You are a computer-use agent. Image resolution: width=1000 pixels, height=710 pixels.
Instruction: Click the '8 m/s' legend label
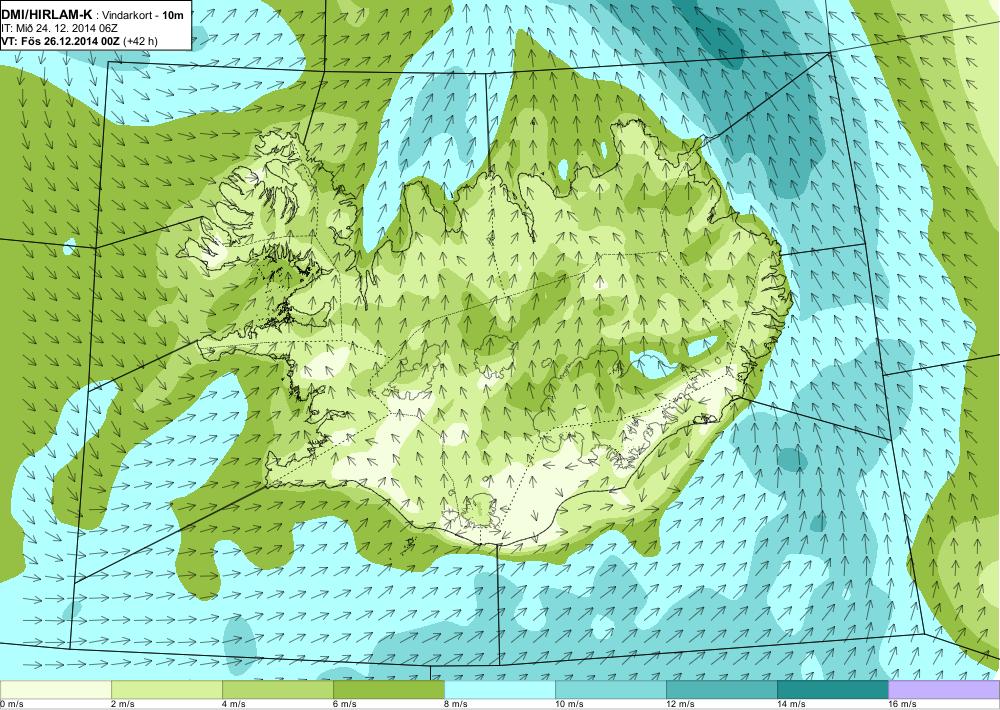coord(456,704)
